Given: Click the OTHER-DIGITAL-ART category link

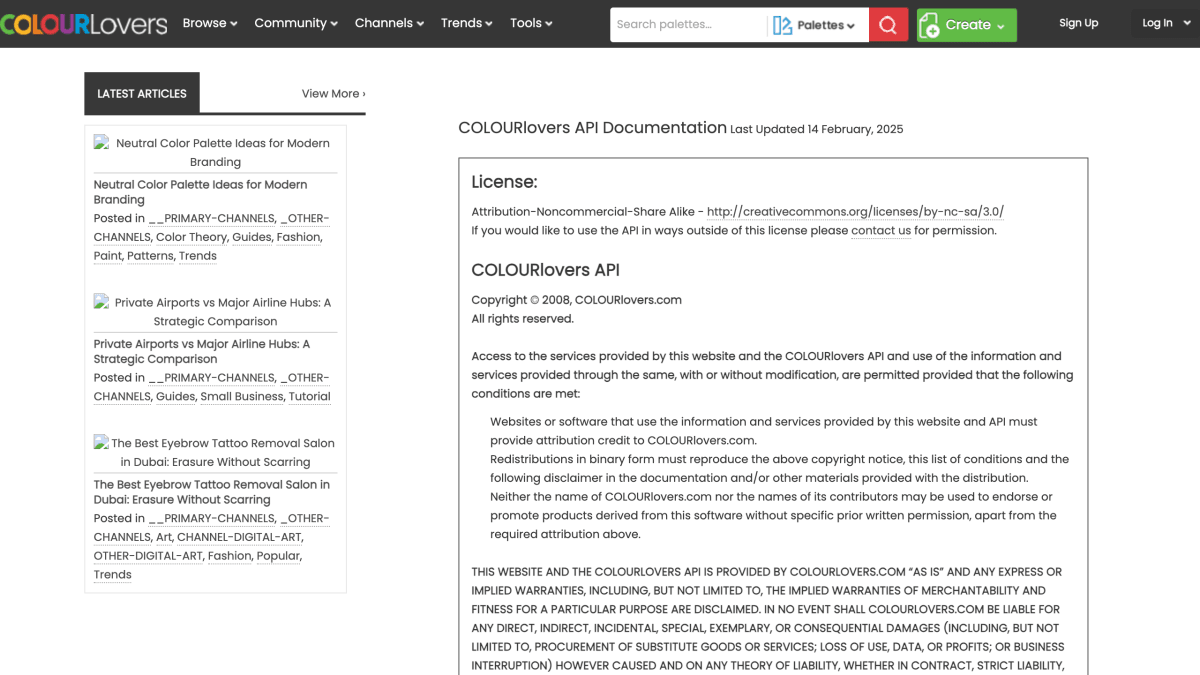Looking at the screenshot, I should (147, 556).
